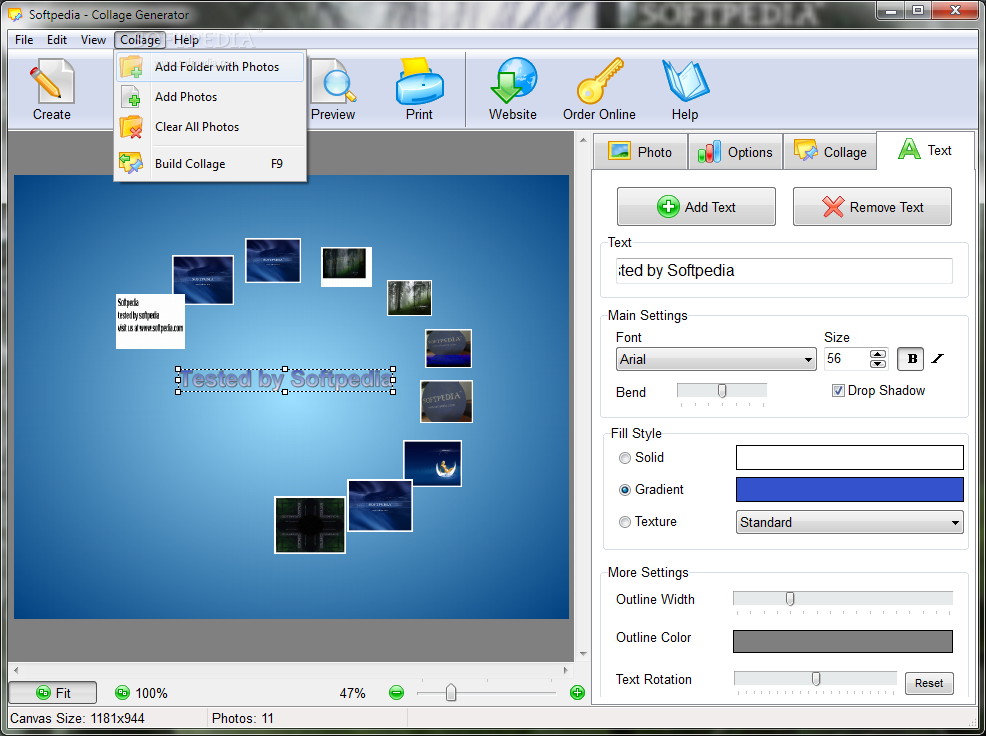Click the Outline Width slider handle

[790, 599]
